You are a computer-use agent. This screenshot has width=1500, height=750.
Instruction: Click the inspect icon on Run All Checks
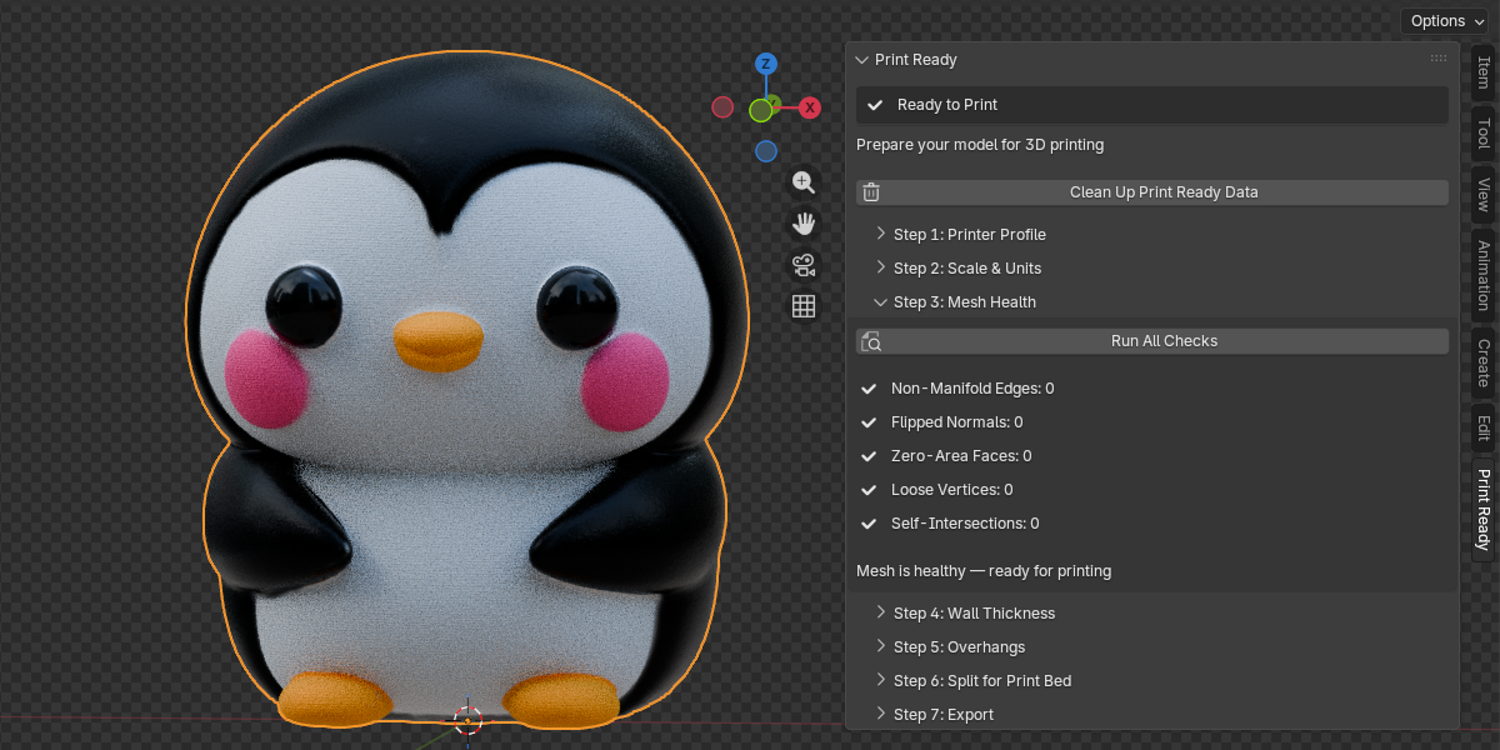[x=871, y=341]
